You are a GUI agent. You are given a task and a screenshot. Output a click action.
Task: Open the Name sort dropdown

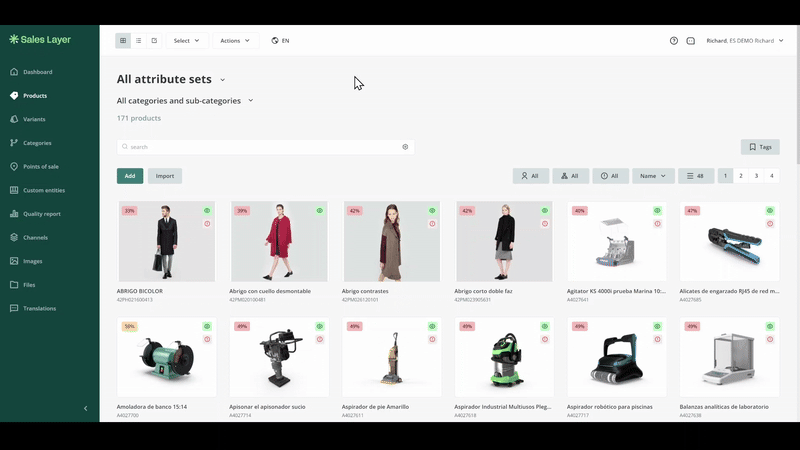click(653, 176)
